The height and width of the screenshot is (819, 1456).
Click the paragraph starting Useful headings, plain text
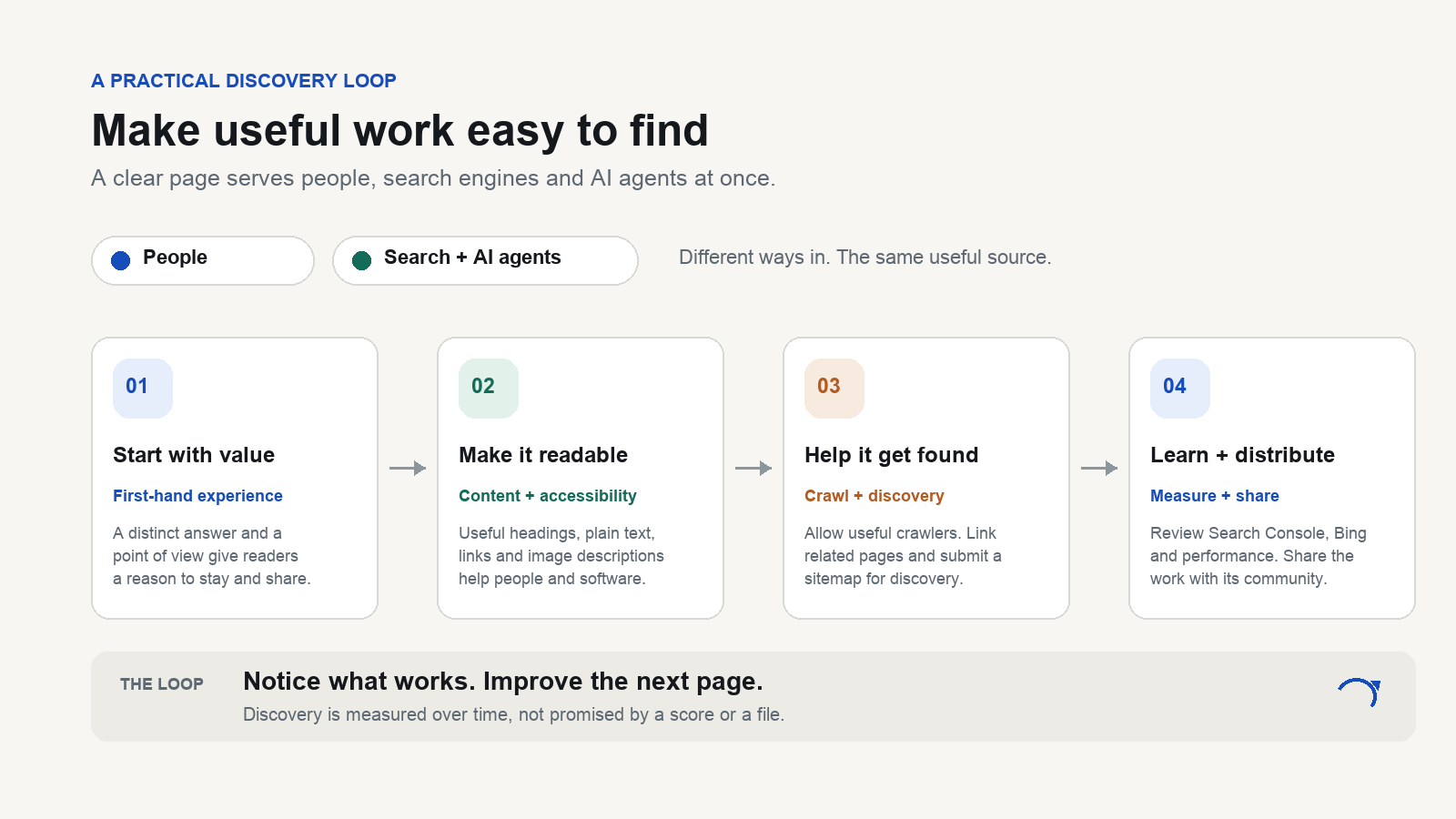(x=561, y=556)
